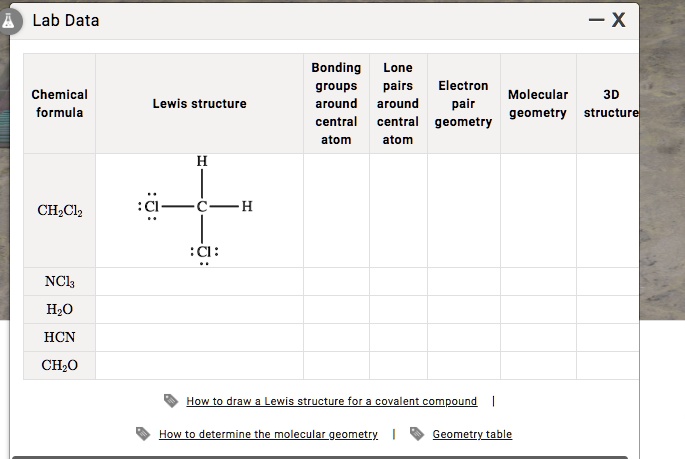The height and width of the screenshot is (459, 685).
Task: Click the NCl3 3D structure cell
Action: [x=608, y=282]
